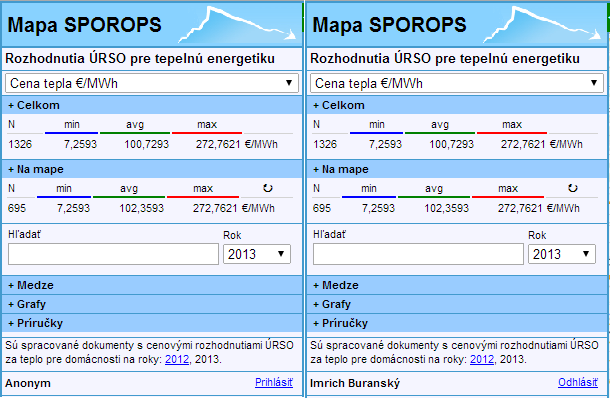
Task: Click the Celkom avg column label in right panel
Action: tap(440, 124)
